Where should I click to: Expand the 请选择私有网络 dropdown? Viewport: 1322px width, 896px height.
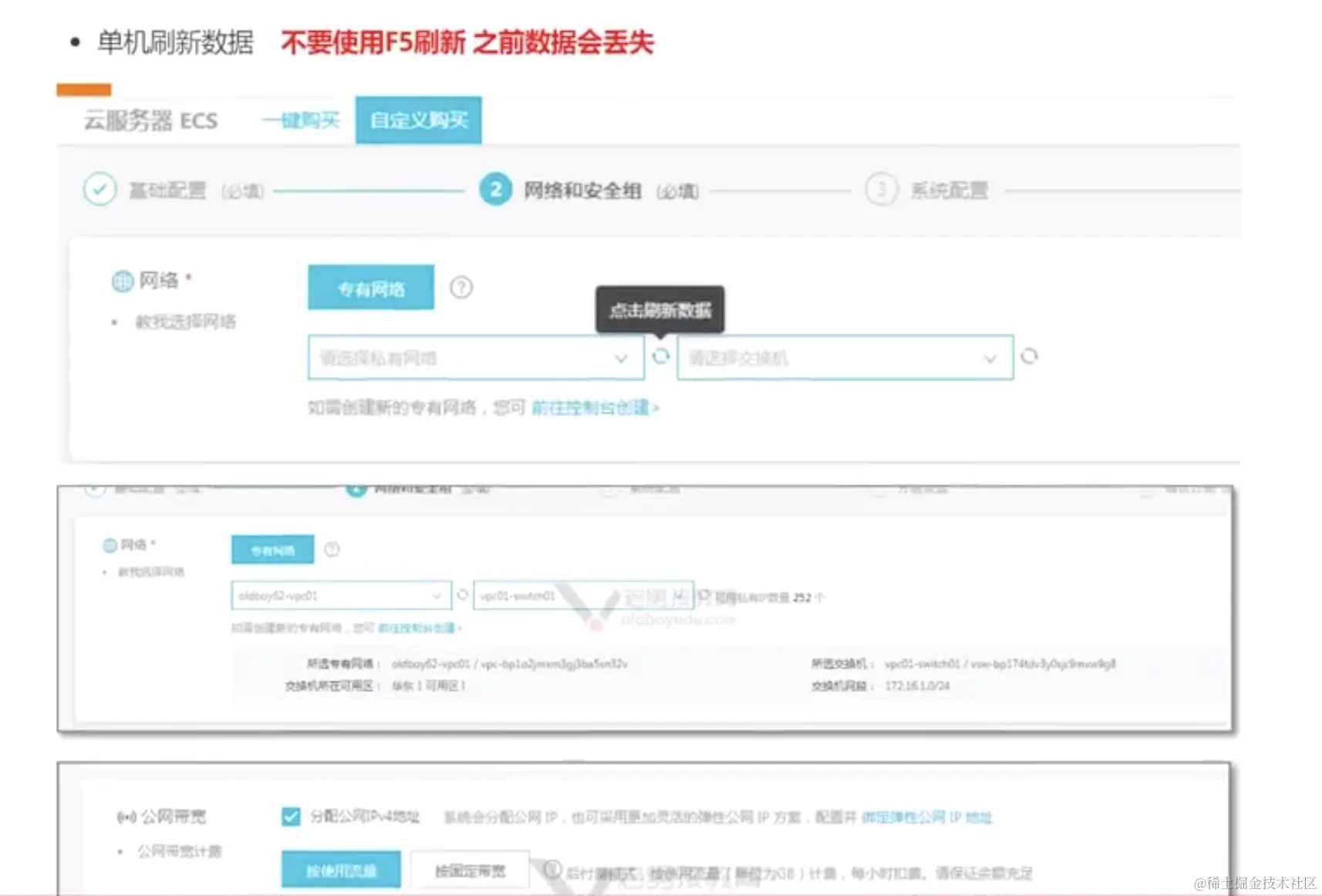point(476,357)
